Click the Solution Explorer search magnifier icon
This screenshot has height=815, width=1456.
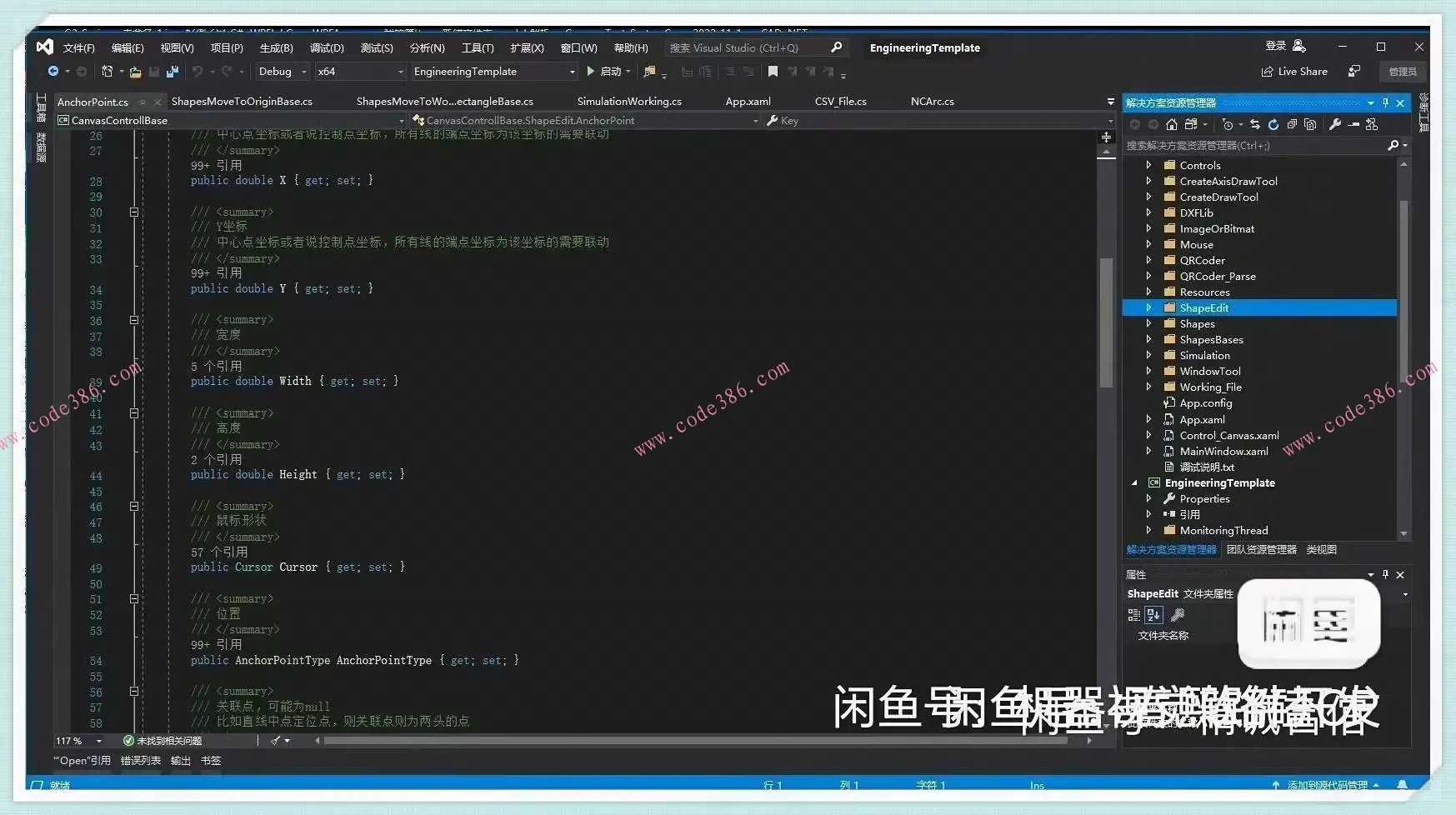(x=1393, y=146)
